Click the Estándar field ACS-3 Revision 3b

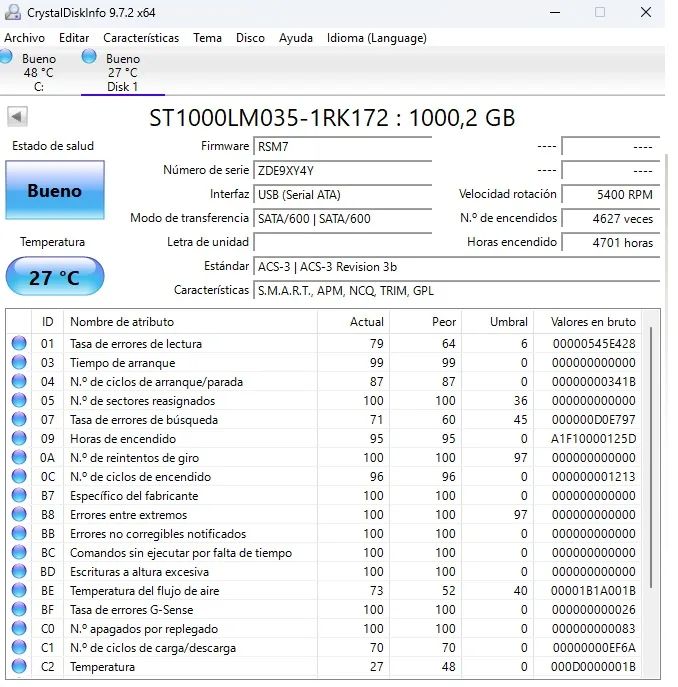pos(456,266)
